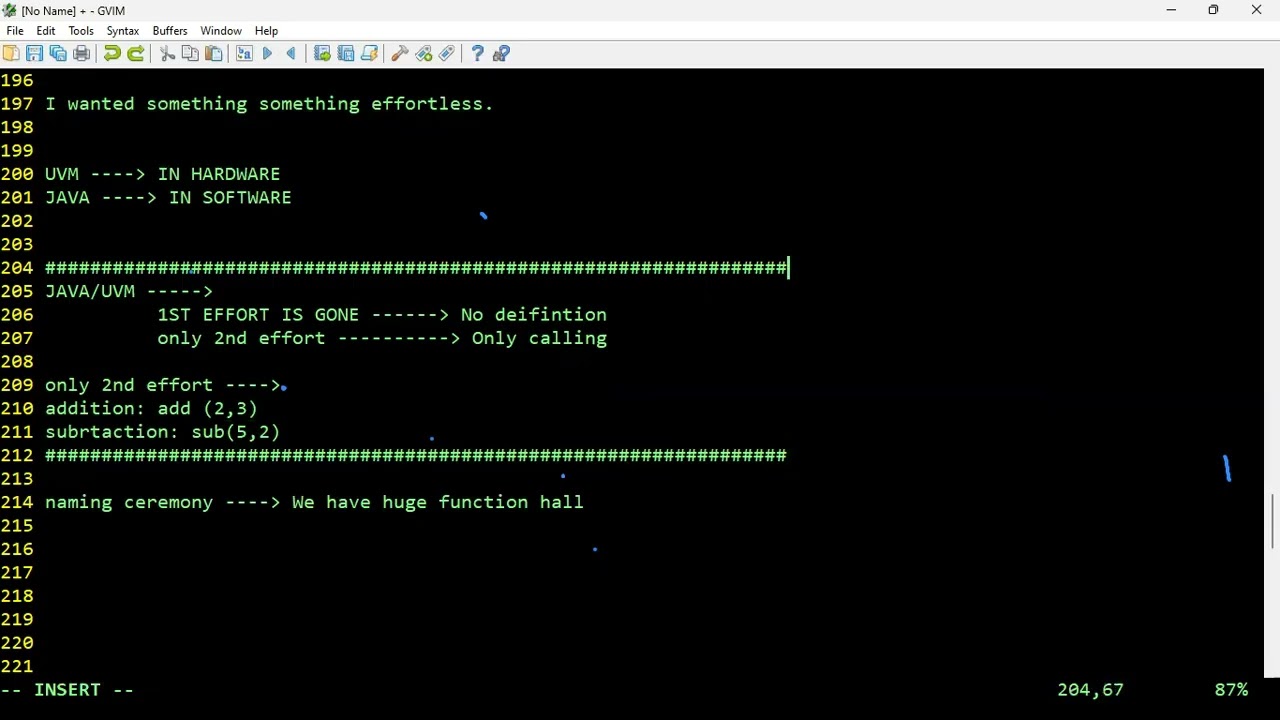The image size is (1280, 720).
Task: Click 'only 2nd effort ---->' on line 209
Action: [x=163, y=385]
